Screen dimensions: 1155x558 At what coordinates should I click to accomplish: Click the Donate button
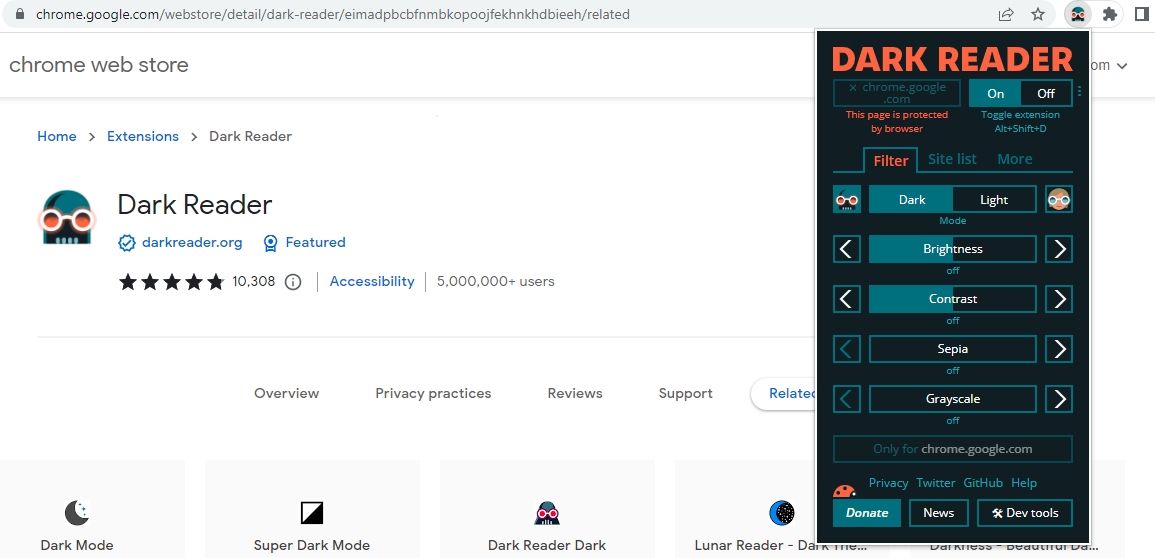[867, 513]
